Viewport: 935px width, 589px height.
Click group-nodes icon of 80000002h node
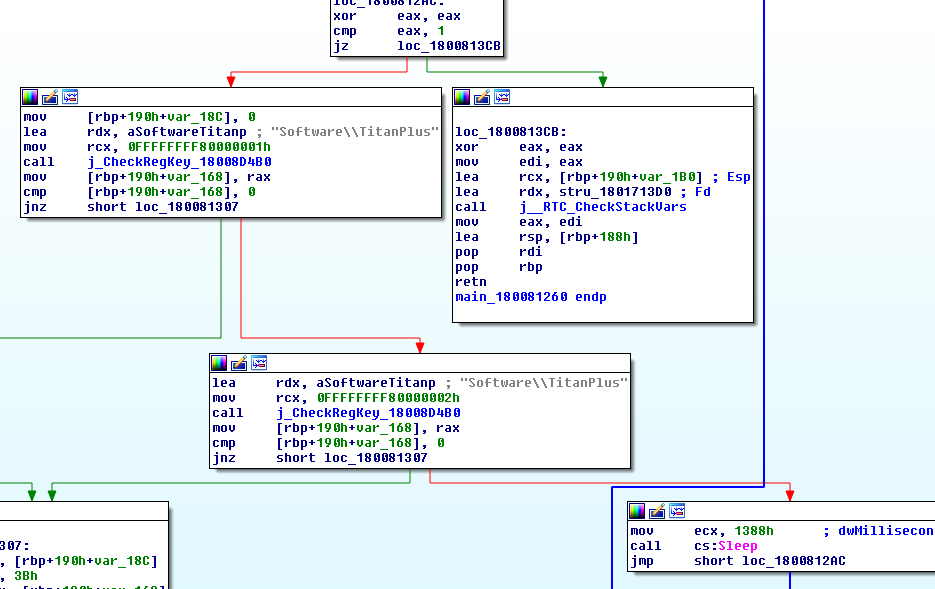click(259, 363)
